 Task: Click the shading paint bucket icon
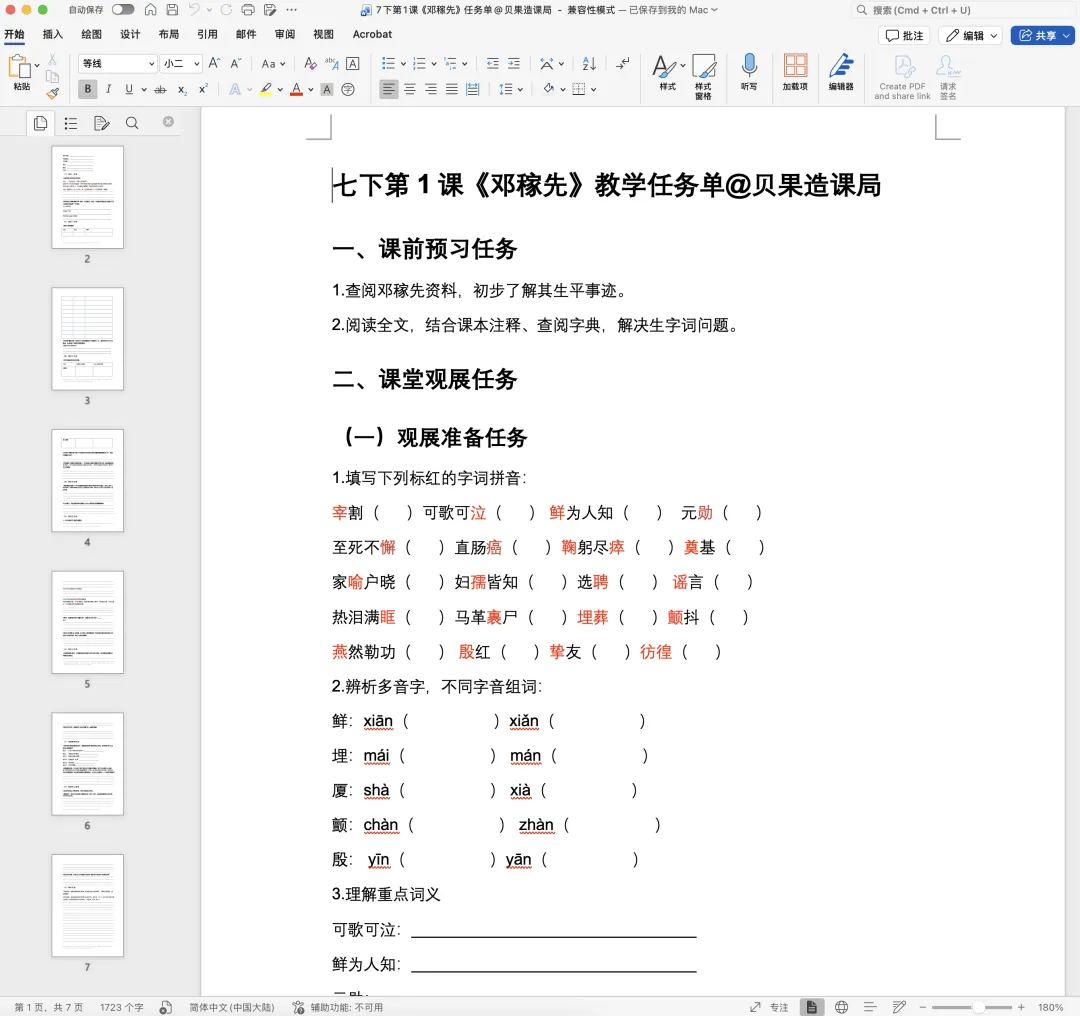coord(549,89)
